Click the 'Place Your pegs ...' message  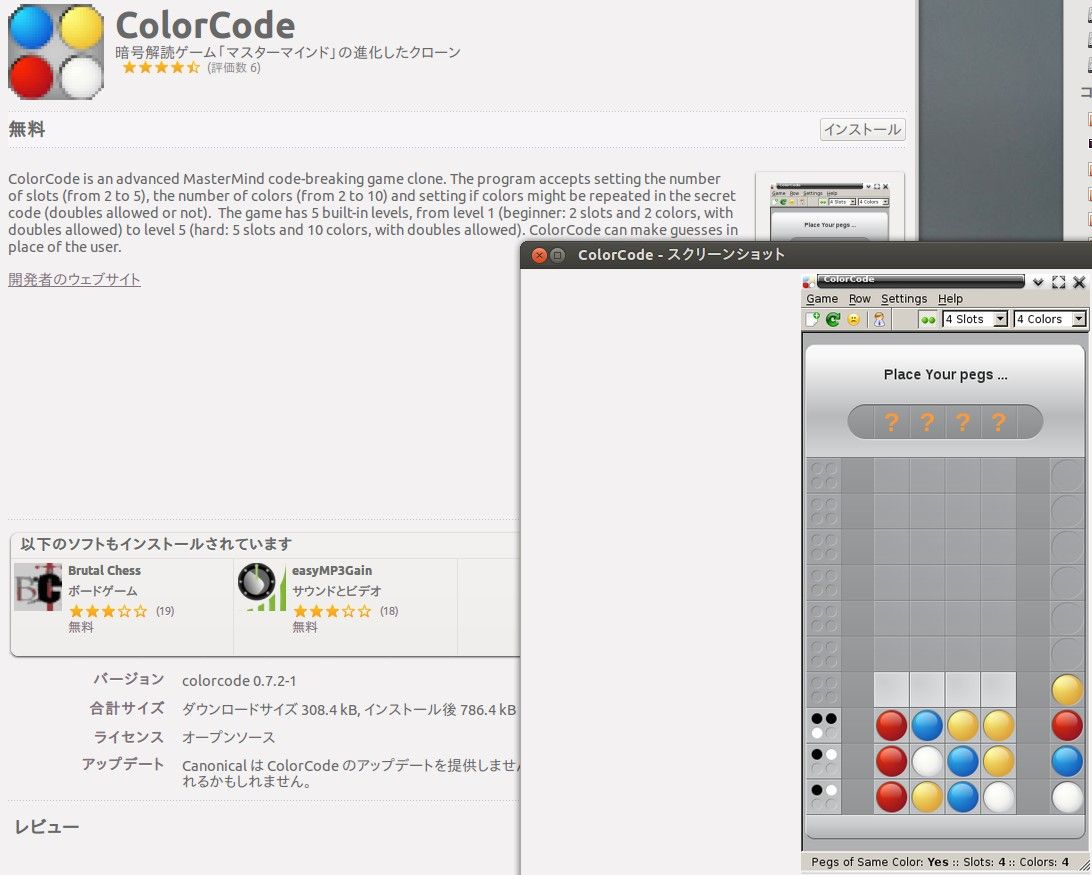click(945, 375)
